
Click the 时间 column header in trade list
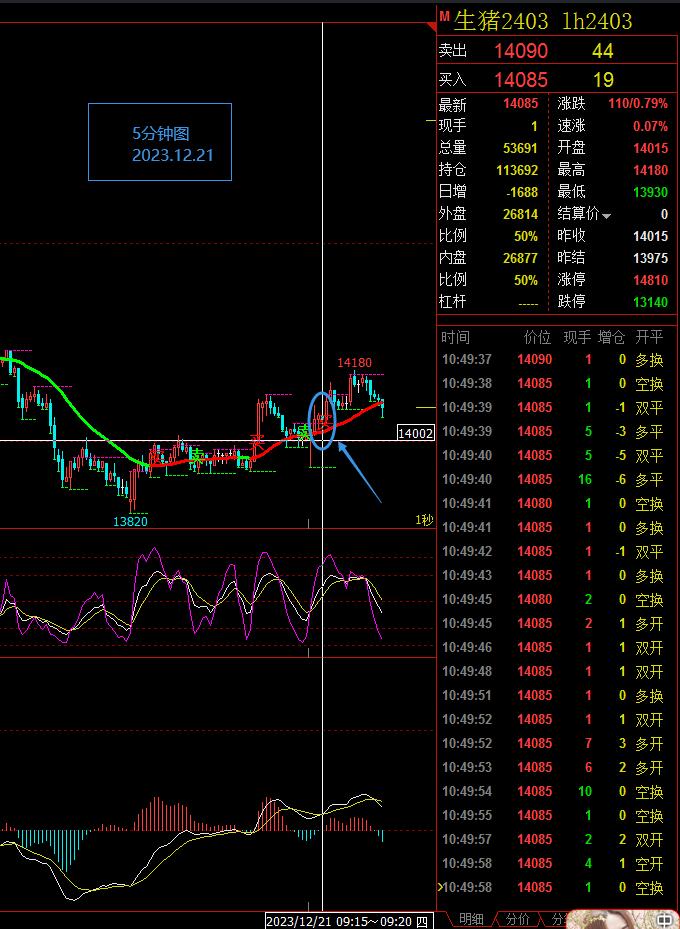tap(455, 337)
